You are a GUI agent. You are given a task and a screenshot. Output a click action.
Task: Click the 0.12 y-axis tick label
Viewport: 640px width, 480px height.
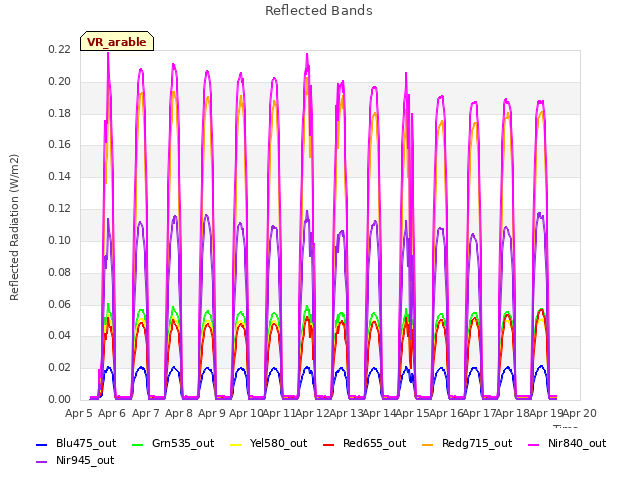coord(59,209)
